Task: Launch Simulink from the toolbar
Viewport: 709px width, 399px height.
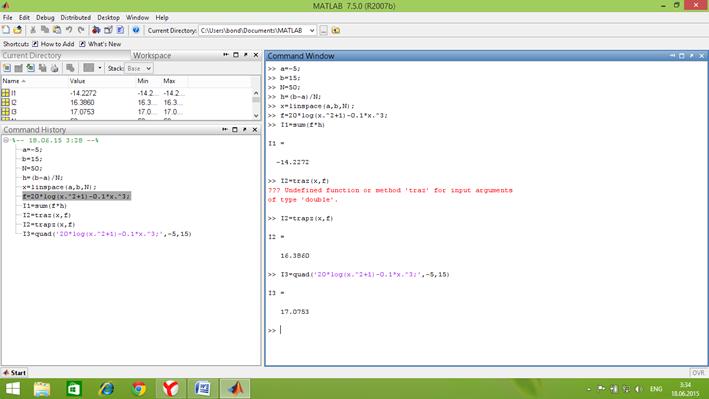Action: (96, 30)
